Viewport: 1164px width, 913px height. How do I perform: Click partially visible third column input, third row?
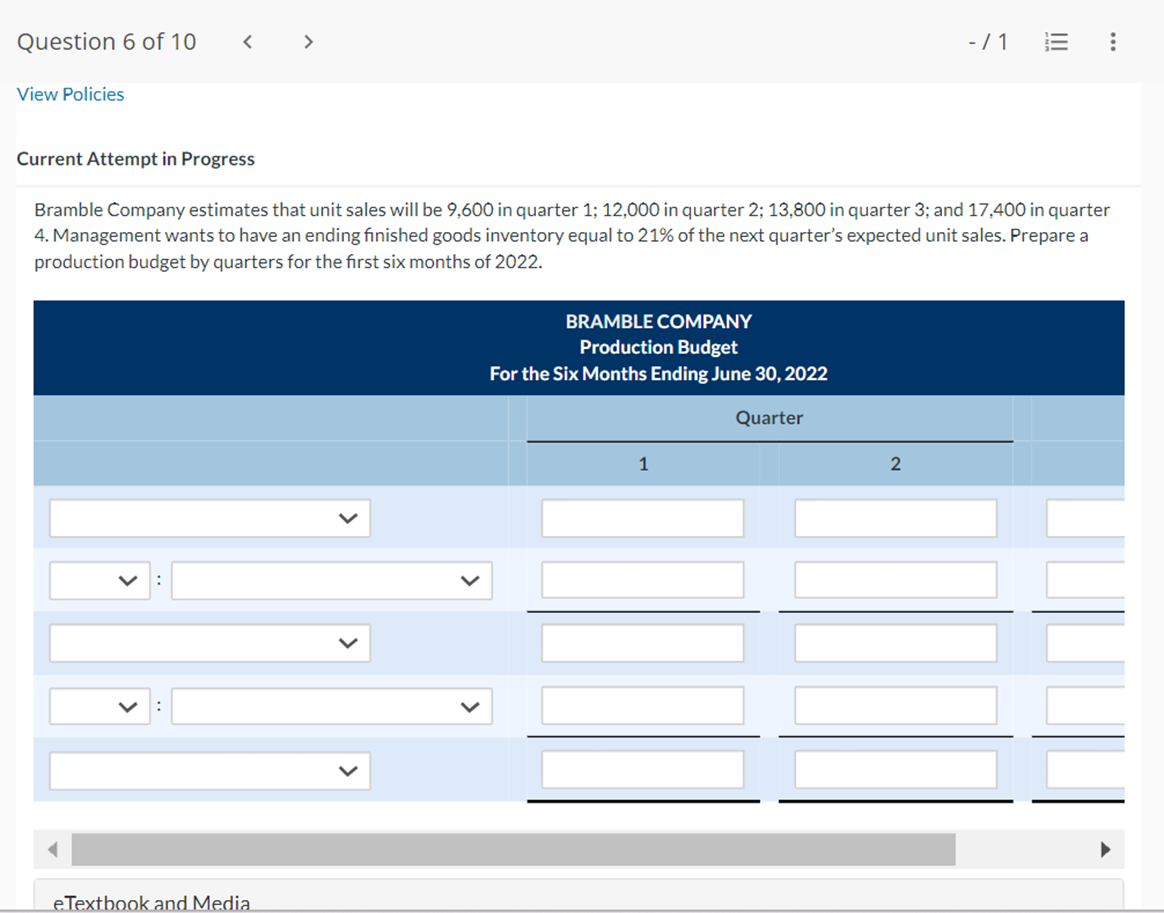[1085, 643]
